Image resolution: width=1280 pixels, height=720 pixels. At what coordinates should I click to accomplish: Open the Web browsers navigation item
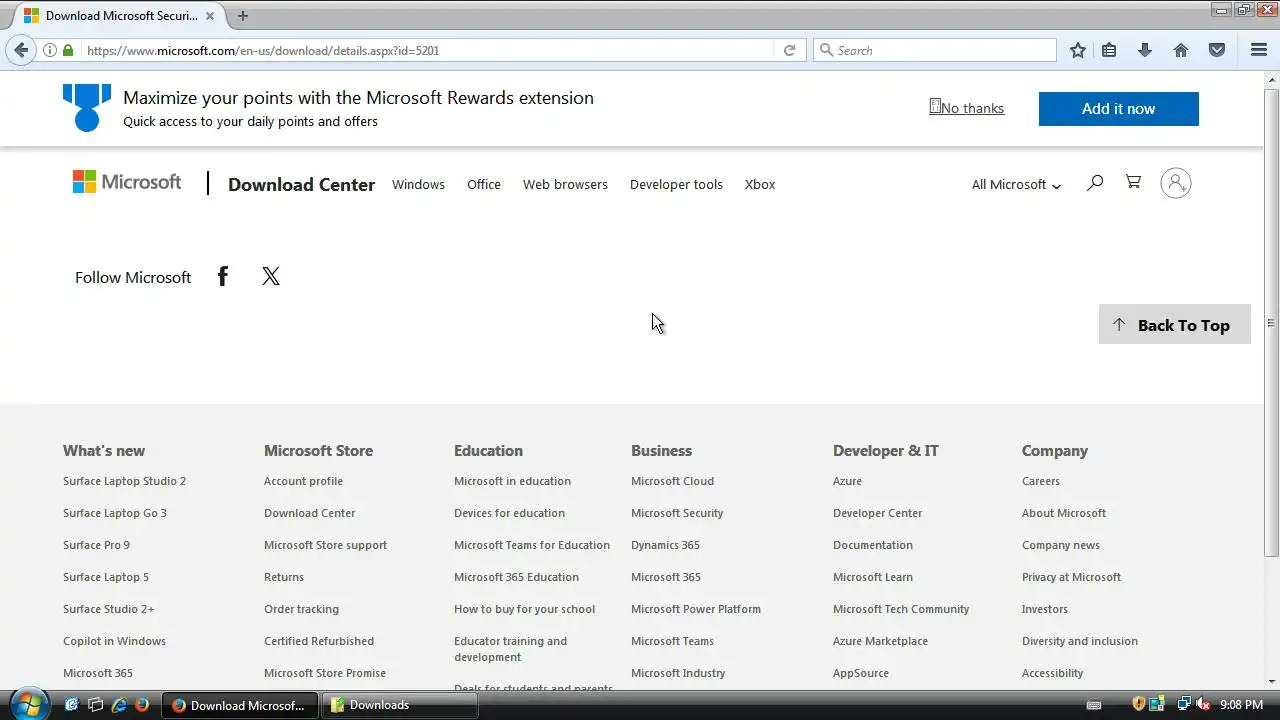coord(565,184)
